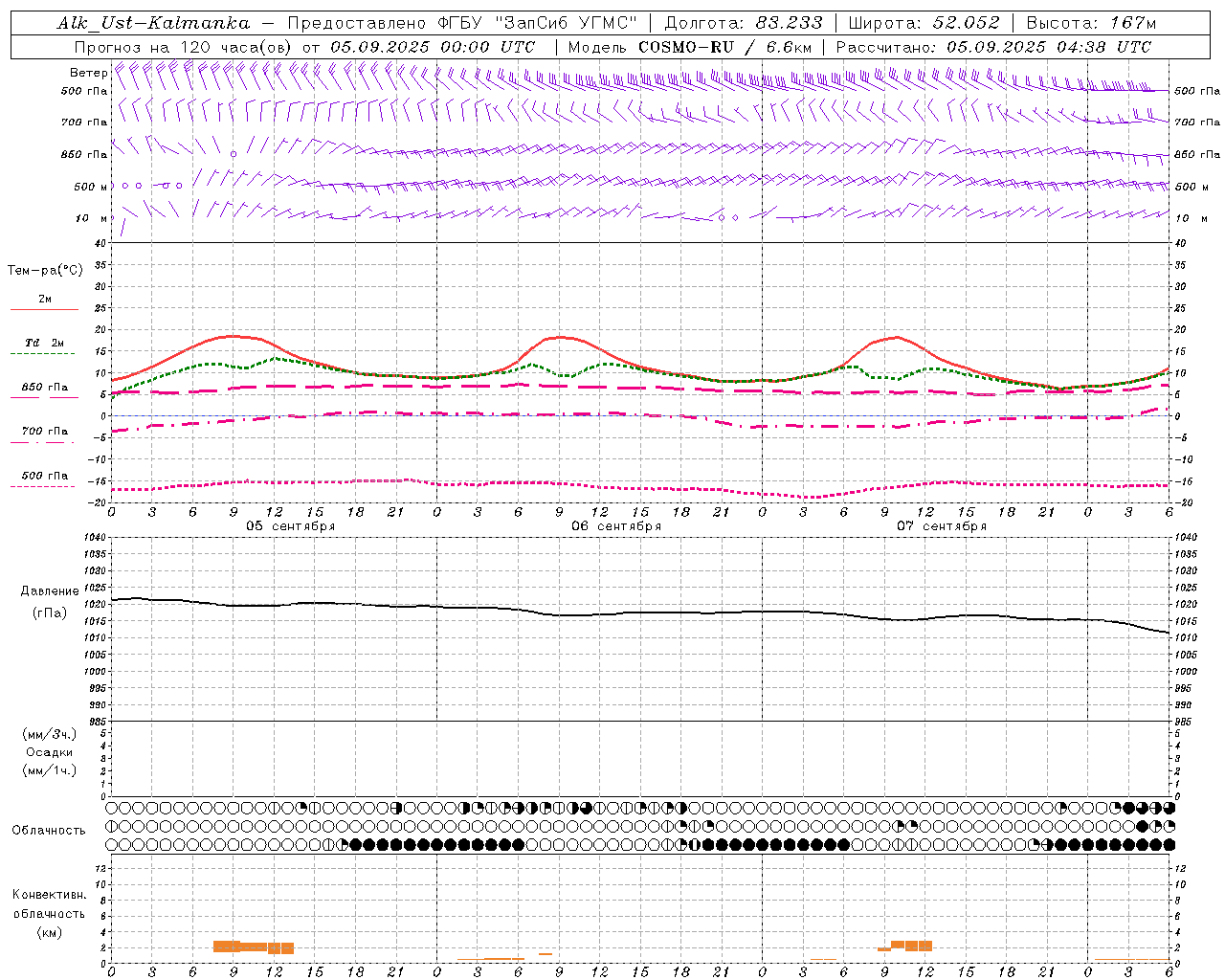The image size is (1225, 980).
Task: Click the 500 гПа temperature legend entry
Action: (x=45, y=476)
